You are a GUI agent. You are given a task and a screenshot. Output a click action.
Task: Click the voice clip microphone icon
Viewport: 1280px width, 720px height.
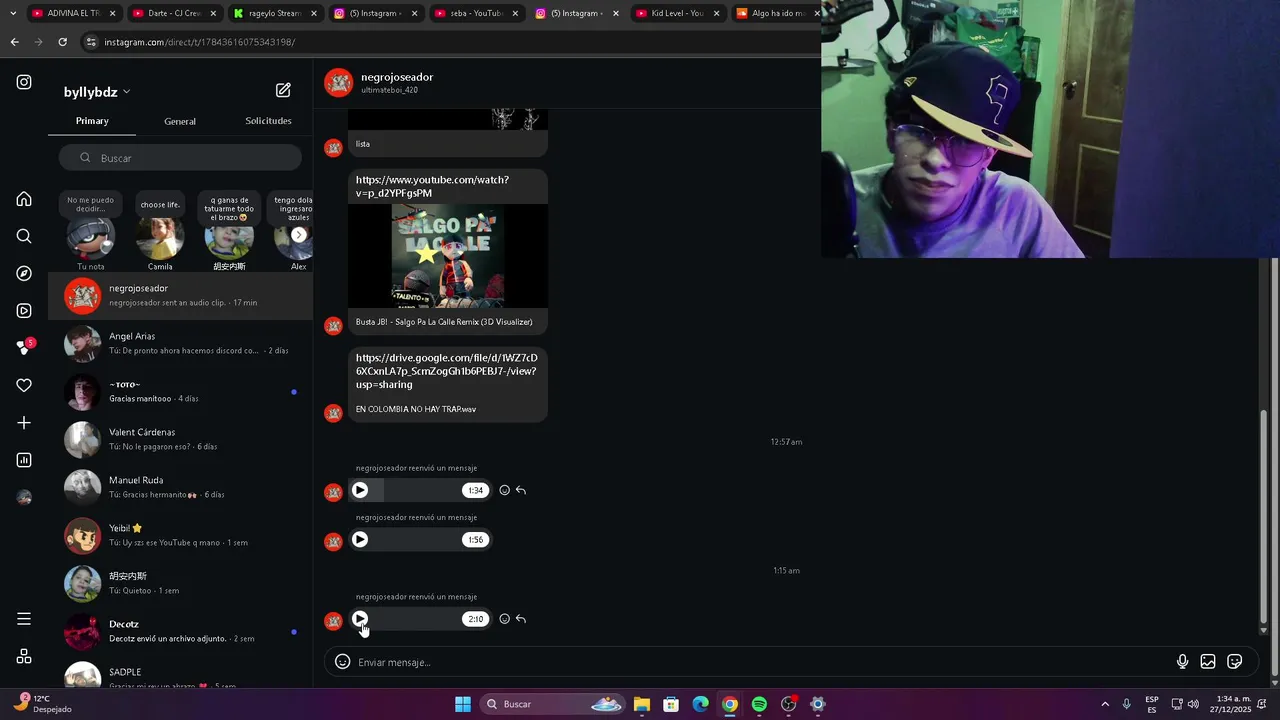click(1182, 662)
